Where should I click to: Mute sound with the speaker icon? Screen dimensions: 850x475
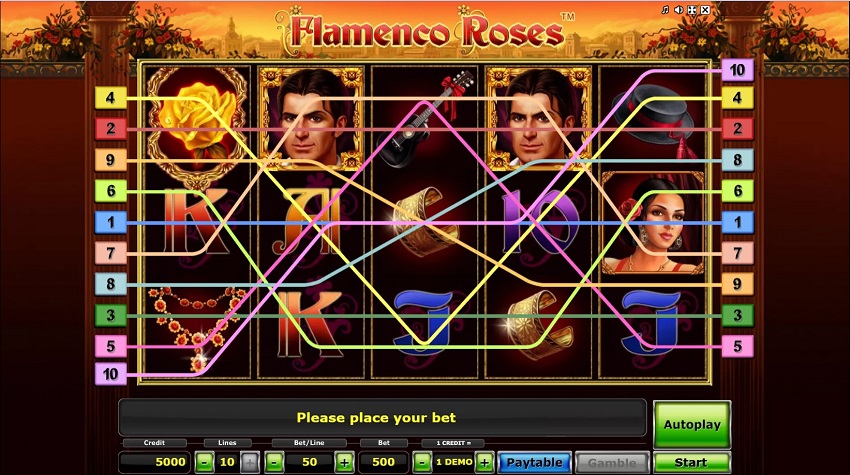pos(678,10)
